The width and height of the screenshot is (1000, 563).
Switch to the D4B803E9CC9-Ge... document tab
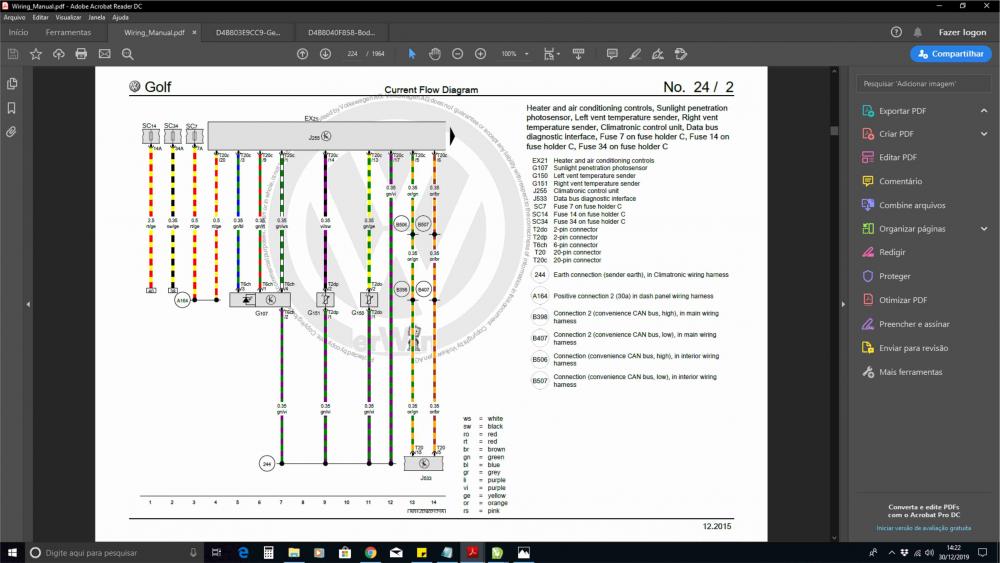[x=248, y=32]
